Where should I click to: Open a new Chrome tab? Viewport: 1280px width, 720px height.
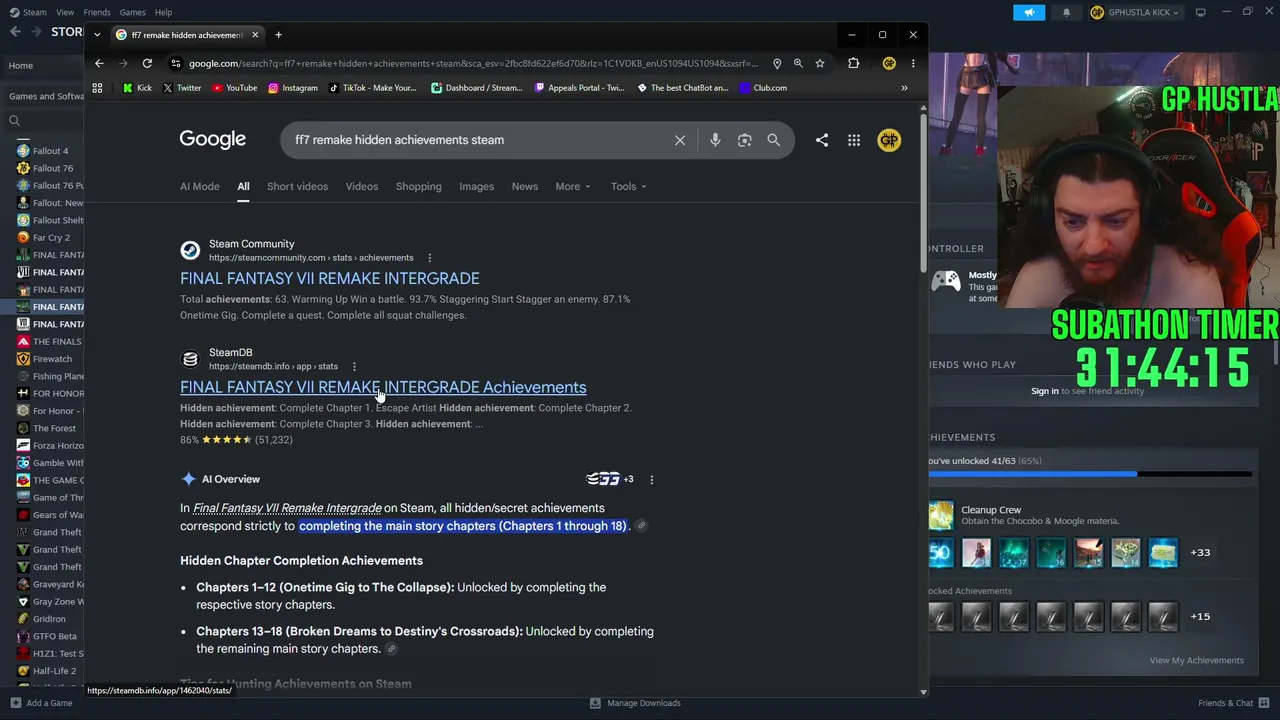278,35
